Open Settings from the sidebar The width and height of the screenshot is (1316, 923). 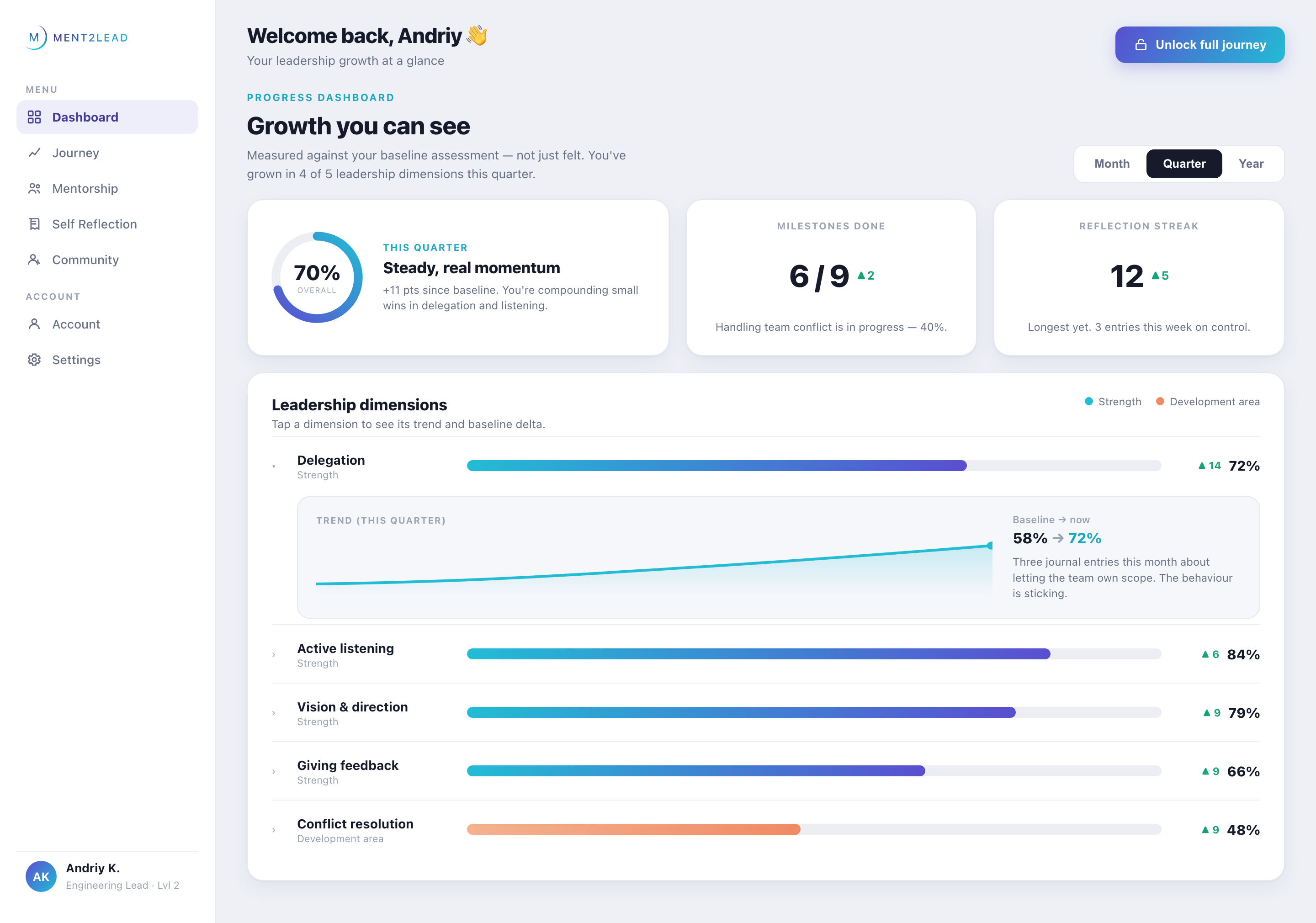[107, 360]
